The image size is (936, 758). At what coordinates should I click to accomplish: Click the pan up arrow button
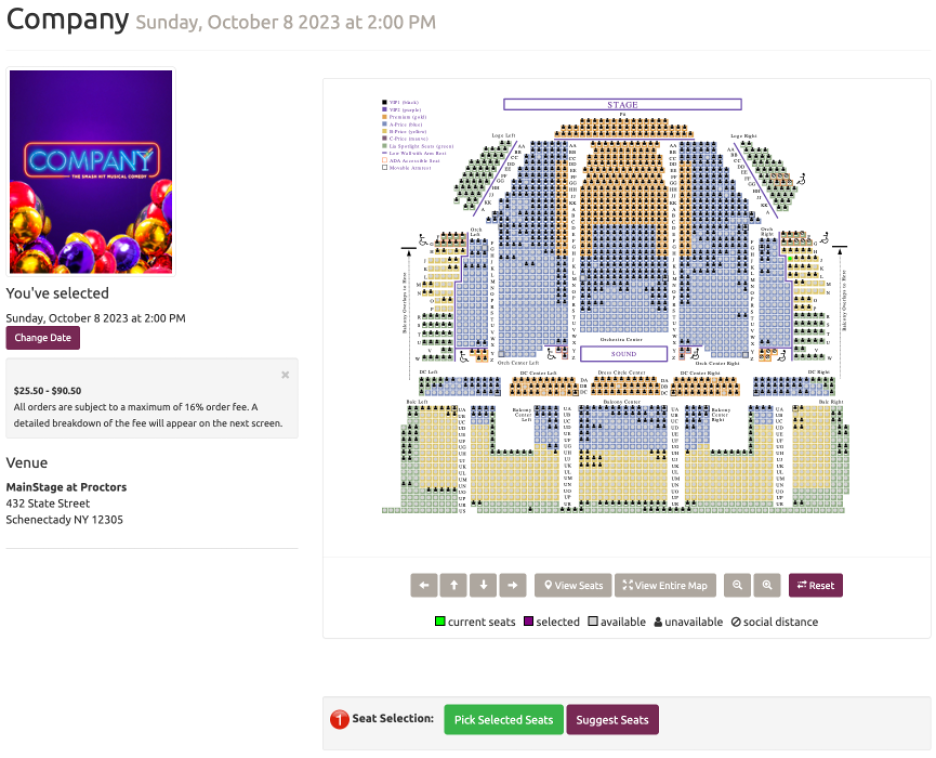454,585
